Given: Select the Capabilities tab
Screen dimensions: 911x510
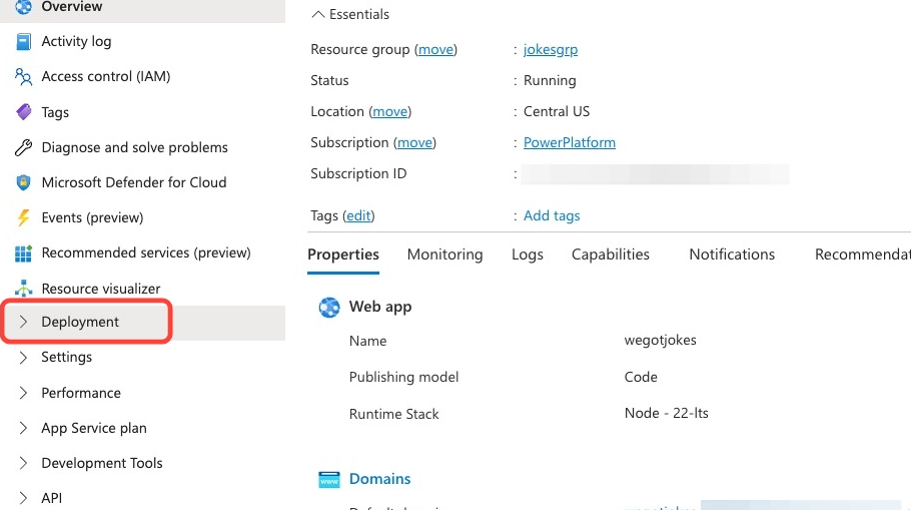Looking at the screenshot, I should (x=610, y=255).
